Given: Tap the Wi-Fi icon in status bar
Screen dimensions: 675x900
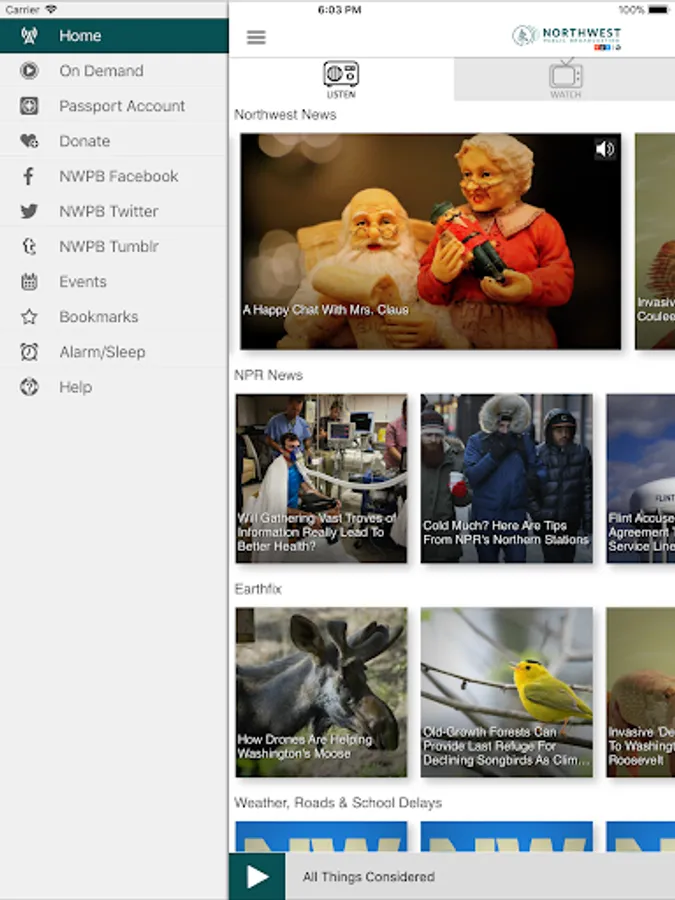Looking at the screenshot, I should [51, 10].
